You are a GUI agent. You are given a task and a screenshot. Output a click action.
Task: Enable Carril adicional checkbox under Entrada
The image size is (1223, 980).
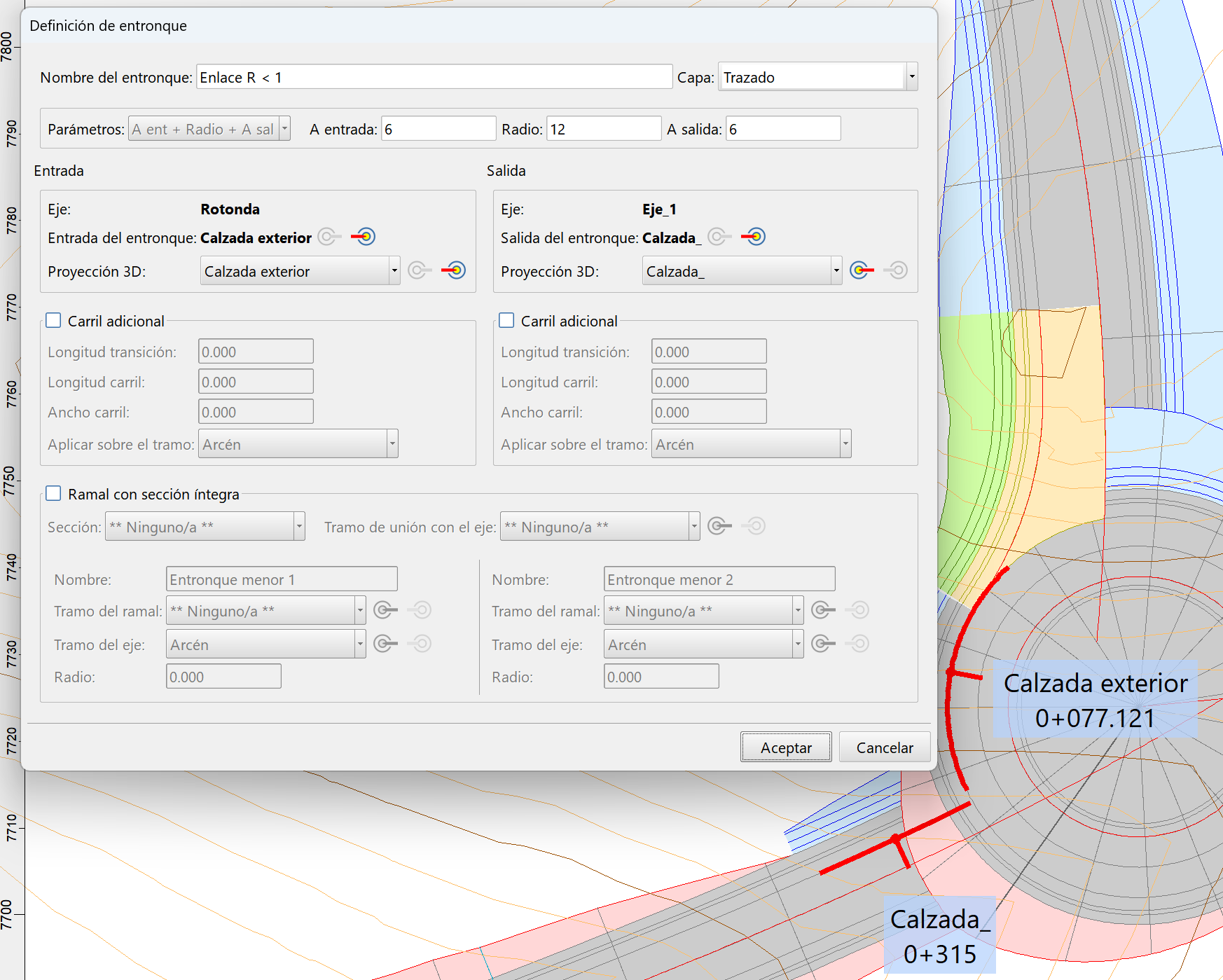click(54, 321)
